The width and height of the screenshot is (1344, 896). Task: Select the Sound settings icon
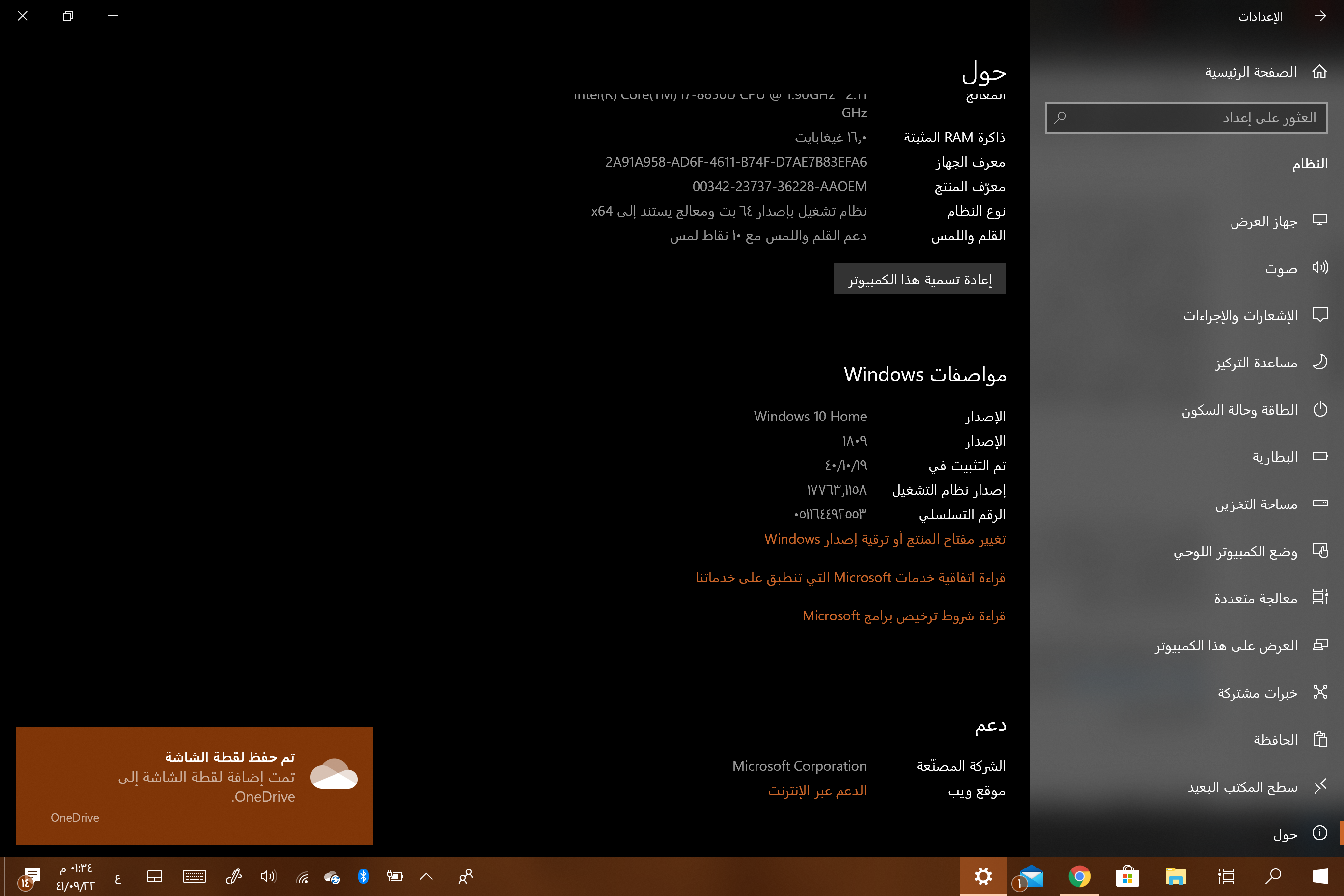tap(1319, 268)
